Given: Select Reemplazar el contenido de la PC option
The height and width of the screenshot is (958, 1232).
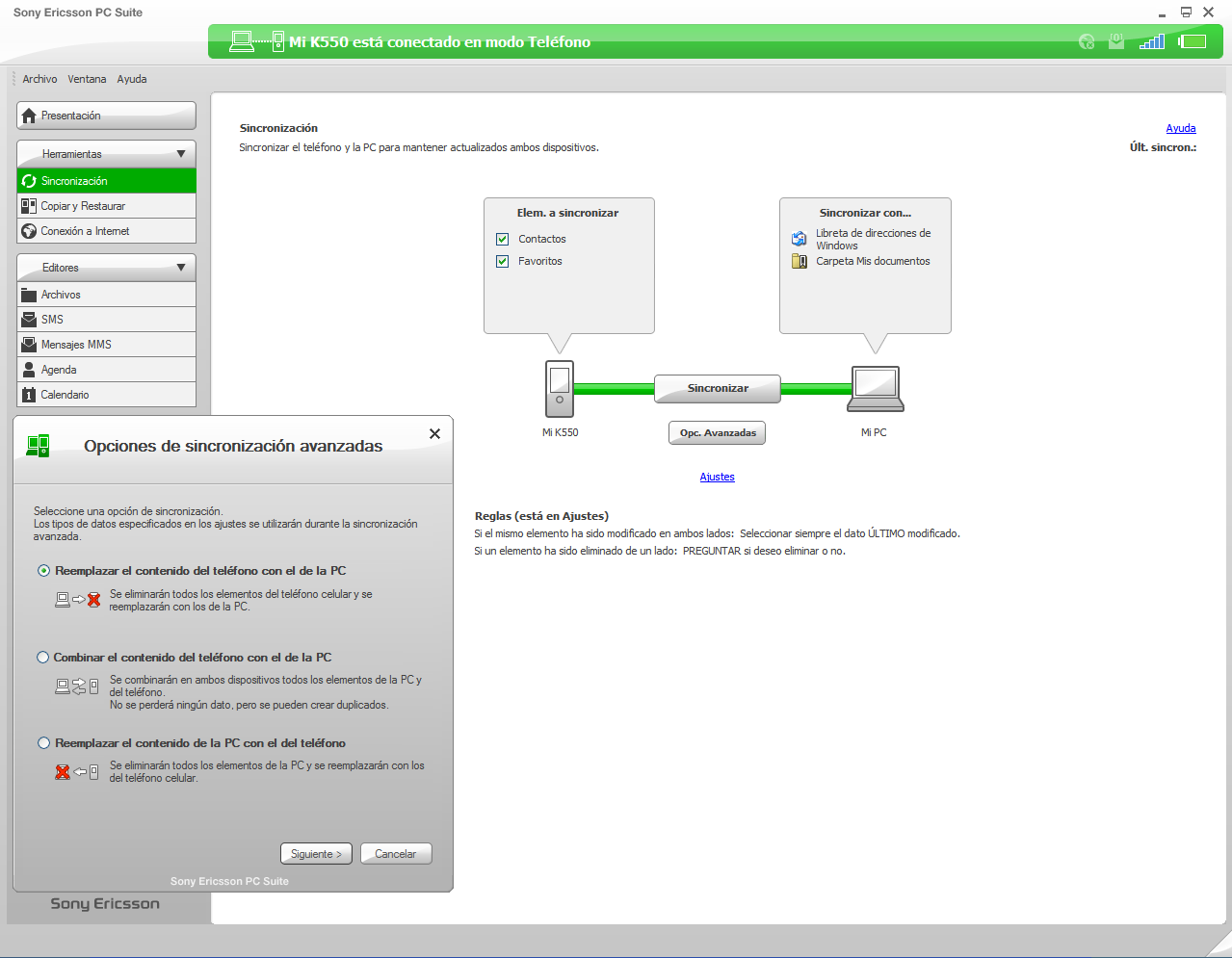Looking at the screenshot, I should tap(43, 743).
